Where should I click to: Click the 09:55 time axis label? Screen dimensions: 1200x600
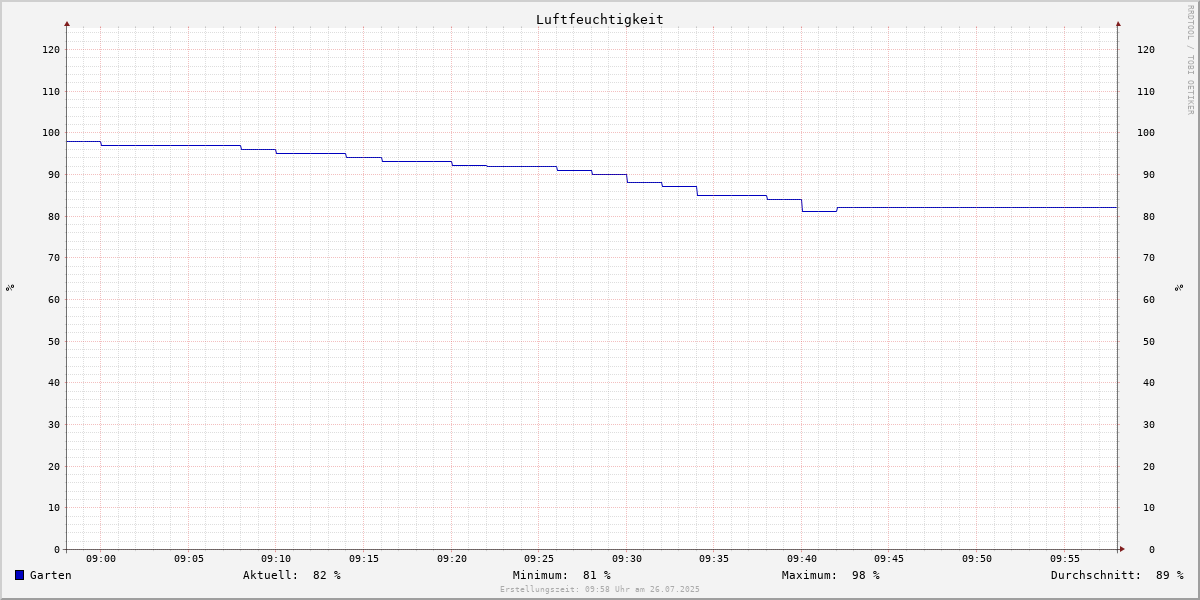(1065, 559)
